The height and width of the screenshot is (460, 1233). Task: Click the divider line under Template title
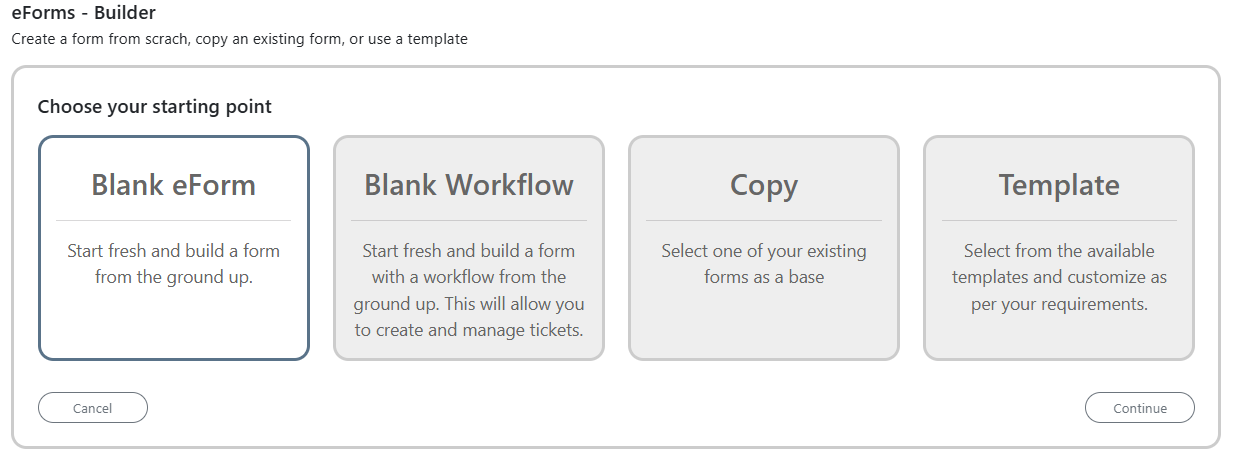pyautogui.click(x=1059, y=220)
